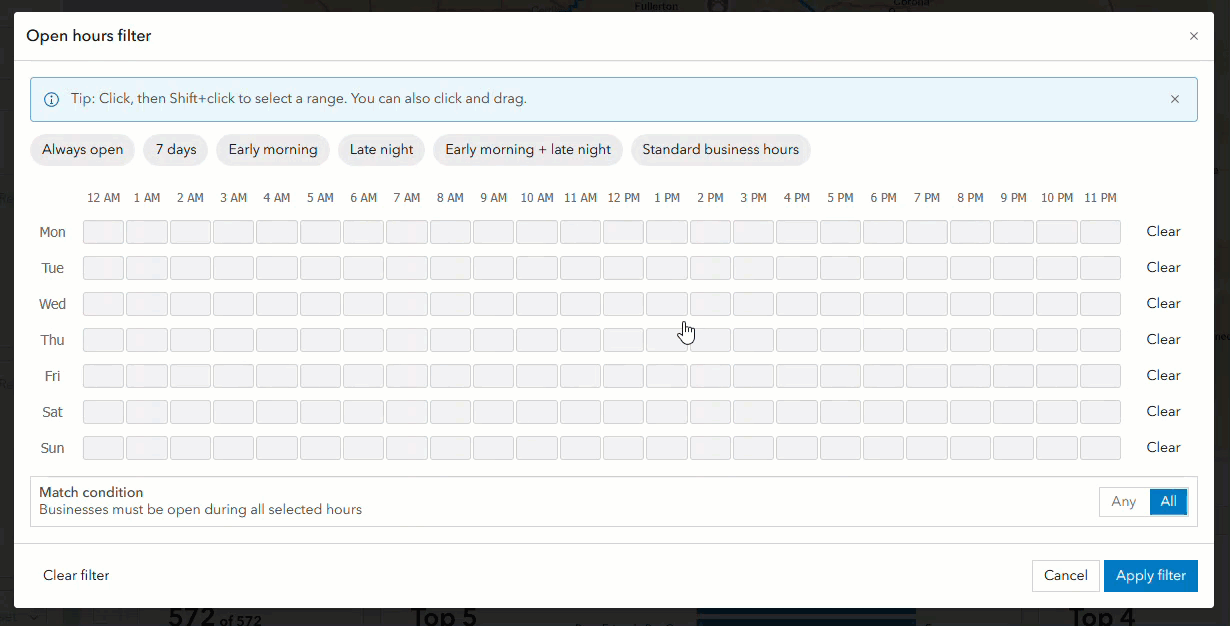The image size is (1230, 626).
Task: Toggle Sat 2 AM hour cell
Action: tap(190, 412)
